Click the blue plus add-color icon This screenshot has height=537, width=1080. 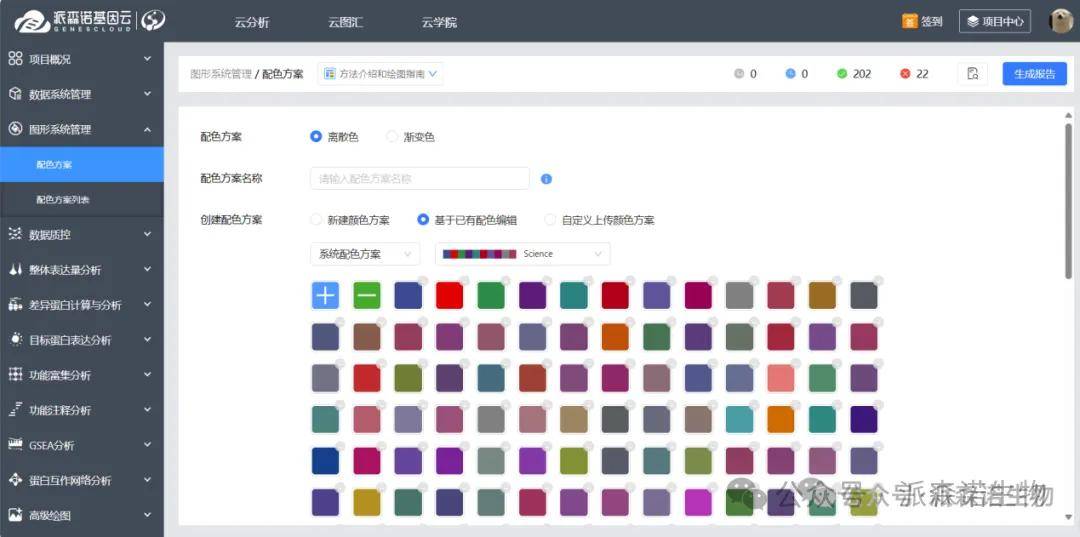326,295
